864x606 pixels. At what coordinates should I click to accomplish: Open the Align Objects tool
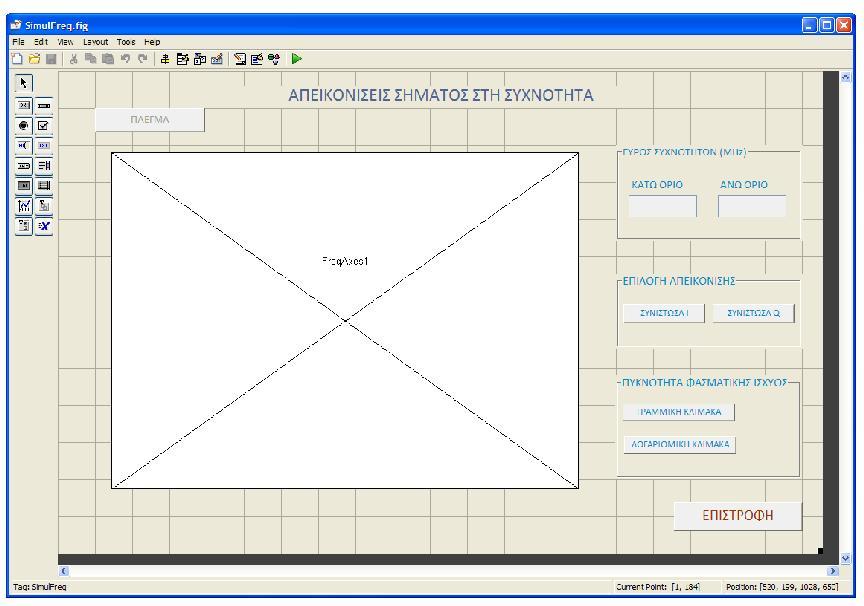(165, 59)
